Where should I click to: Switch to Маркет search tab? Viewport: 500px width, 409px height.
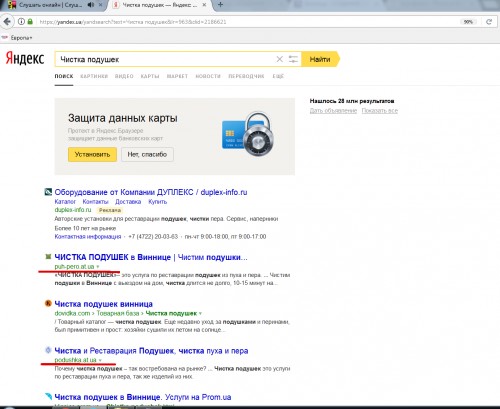tap(177, 76)
